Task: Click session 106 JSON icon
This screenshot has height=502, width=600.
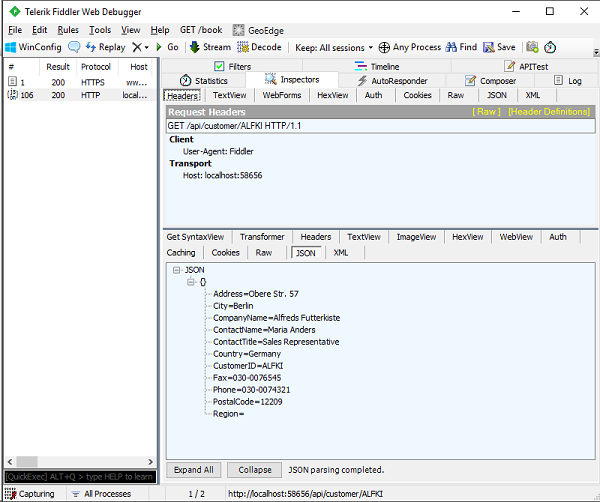Action: tap(13, 95)
